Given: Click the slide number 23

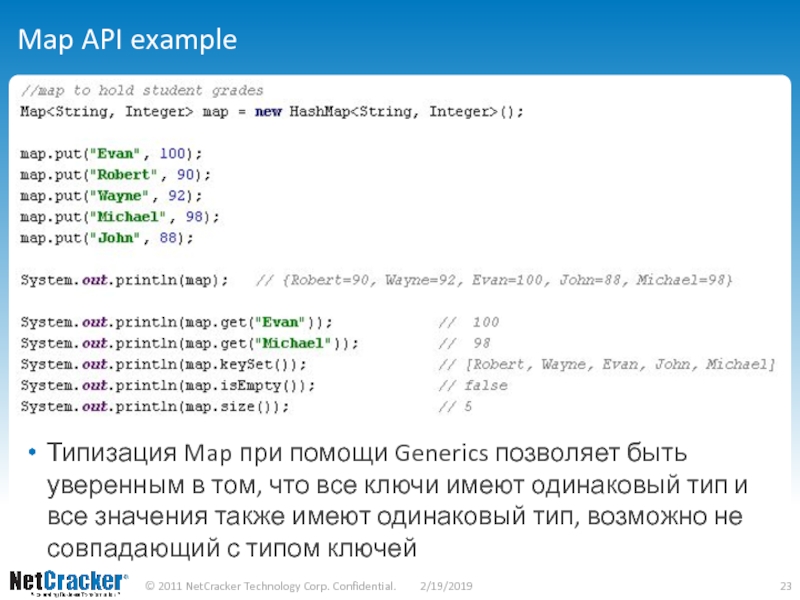Looking at the screenshot, I should coord(786,586).
